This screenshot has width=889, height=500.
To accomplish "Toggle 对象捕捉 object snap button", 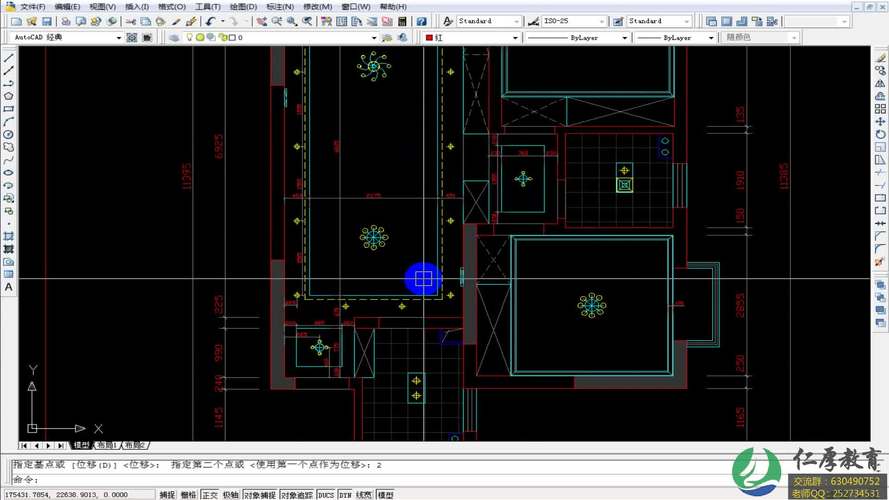I will click(x=261, y=495).
